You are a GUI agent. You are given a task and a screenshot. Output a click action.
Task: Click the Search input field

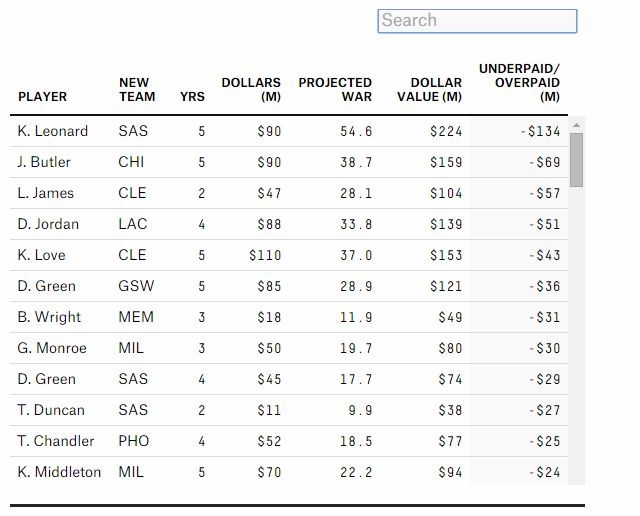point(477,21)
